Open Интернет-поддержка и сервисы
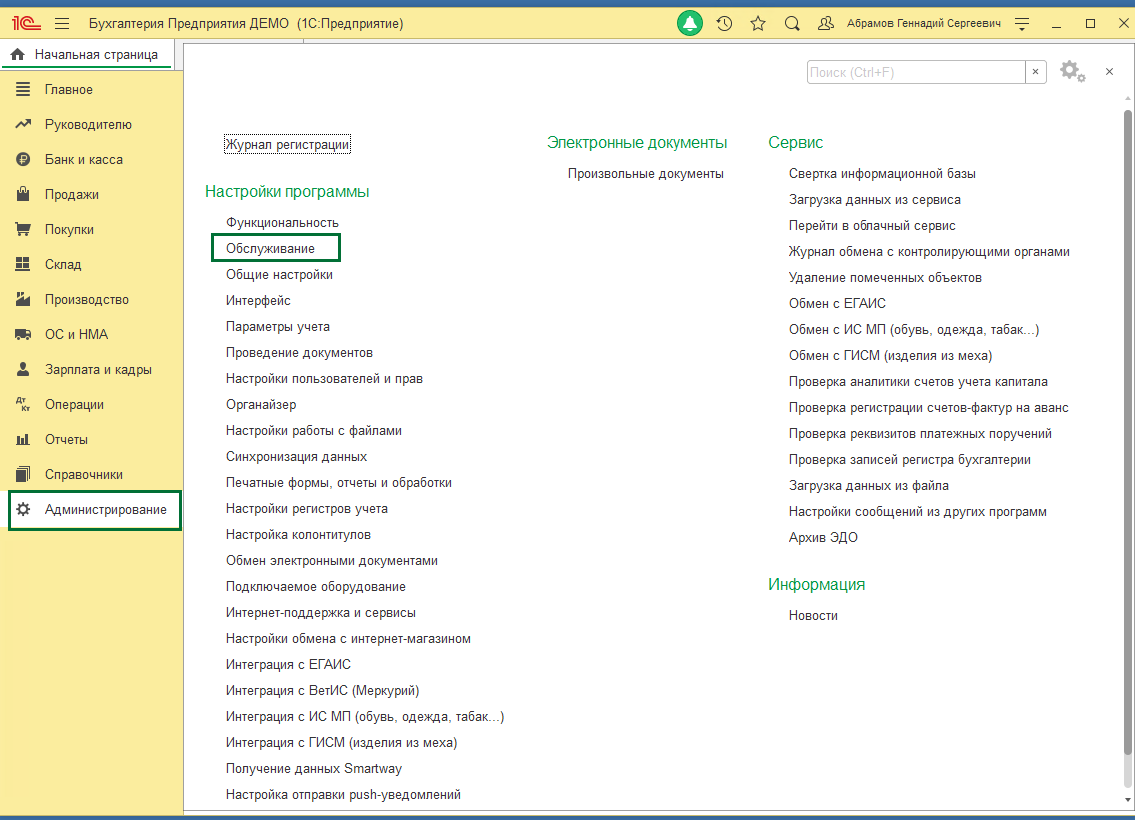1135x820 pixels. point(321,613)
